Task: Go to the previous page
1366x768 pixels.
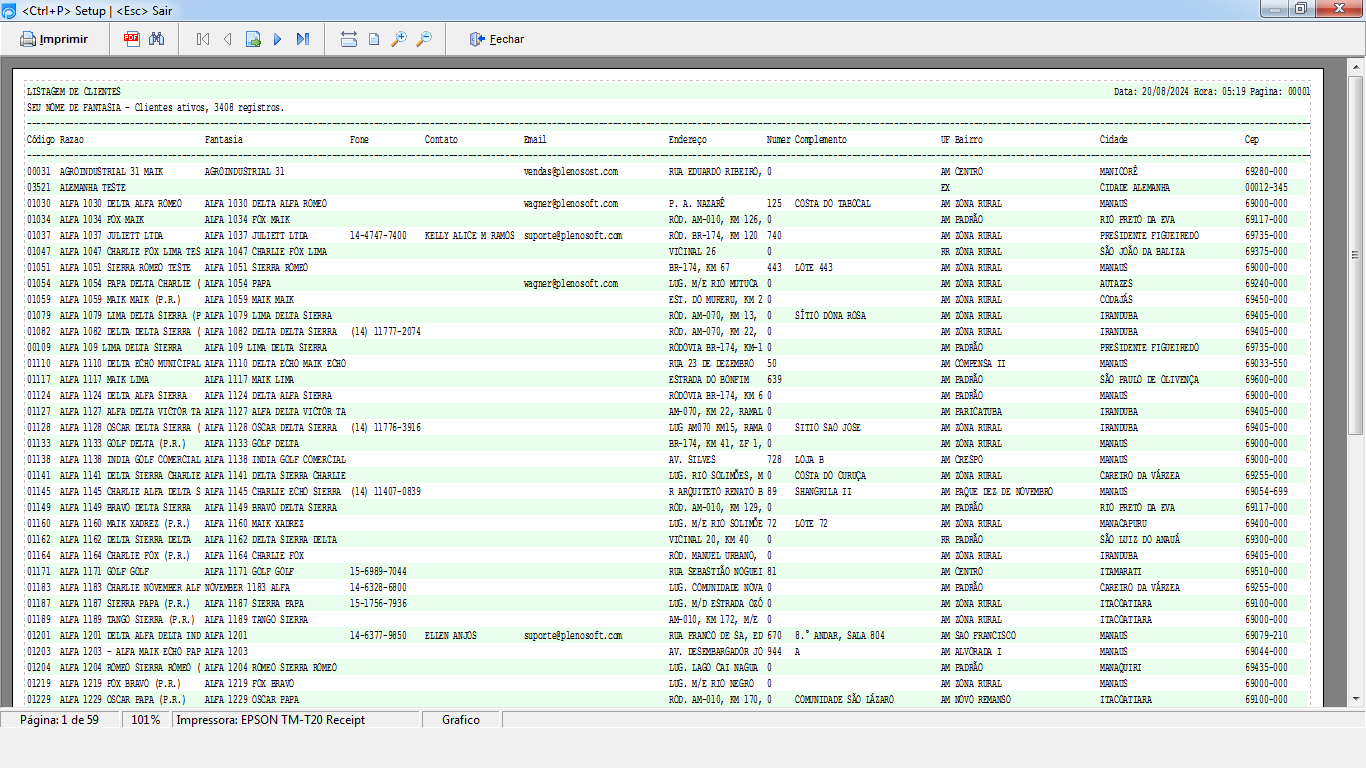Action: (227, 39)
